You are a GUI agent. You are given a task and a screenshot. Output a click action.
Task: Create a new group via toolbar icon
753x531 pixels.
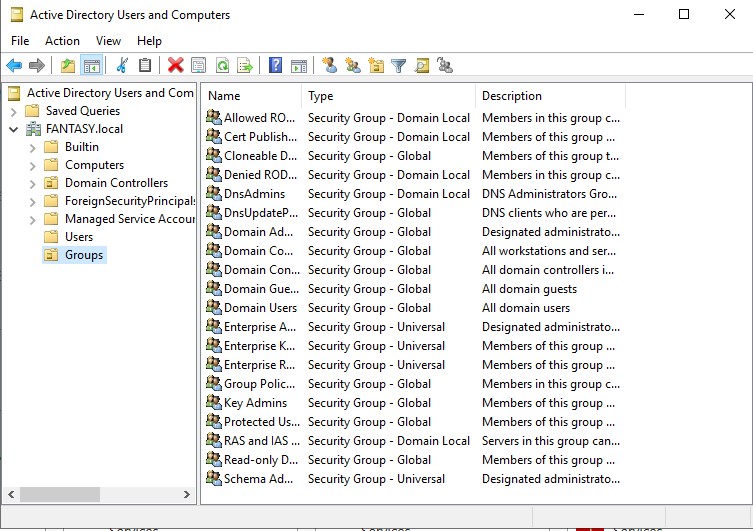353,65
